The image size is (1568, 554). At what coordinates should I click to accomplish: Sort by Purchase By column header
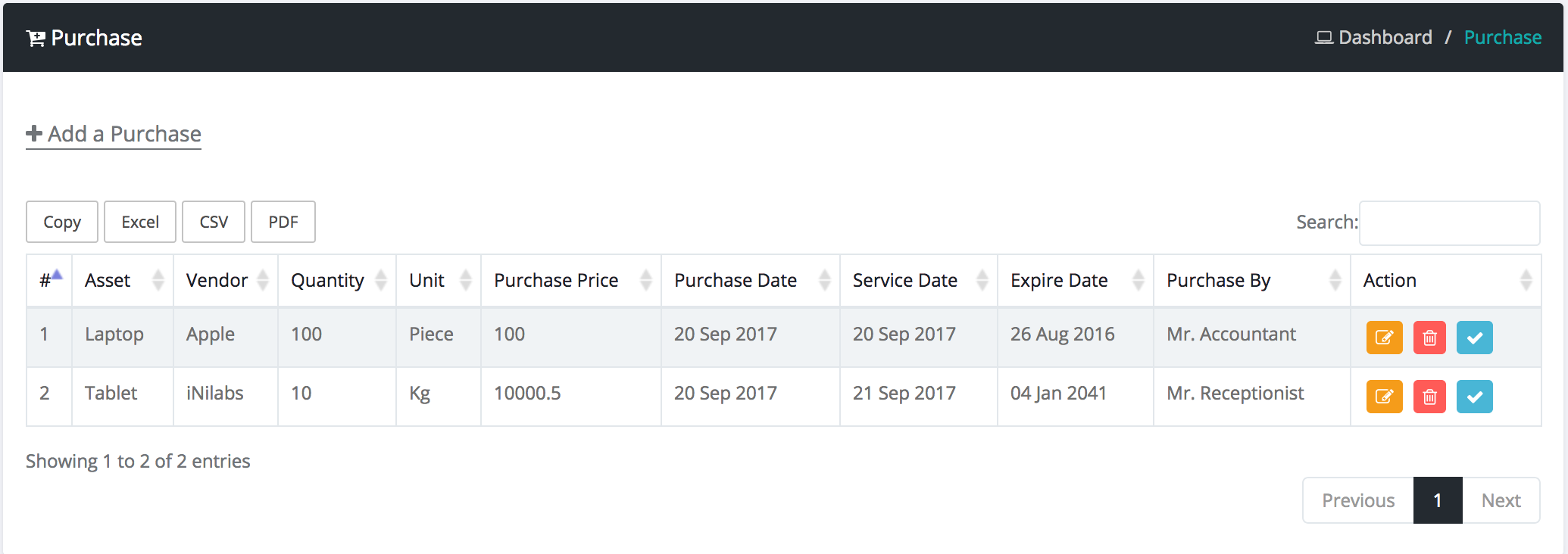1251,281
